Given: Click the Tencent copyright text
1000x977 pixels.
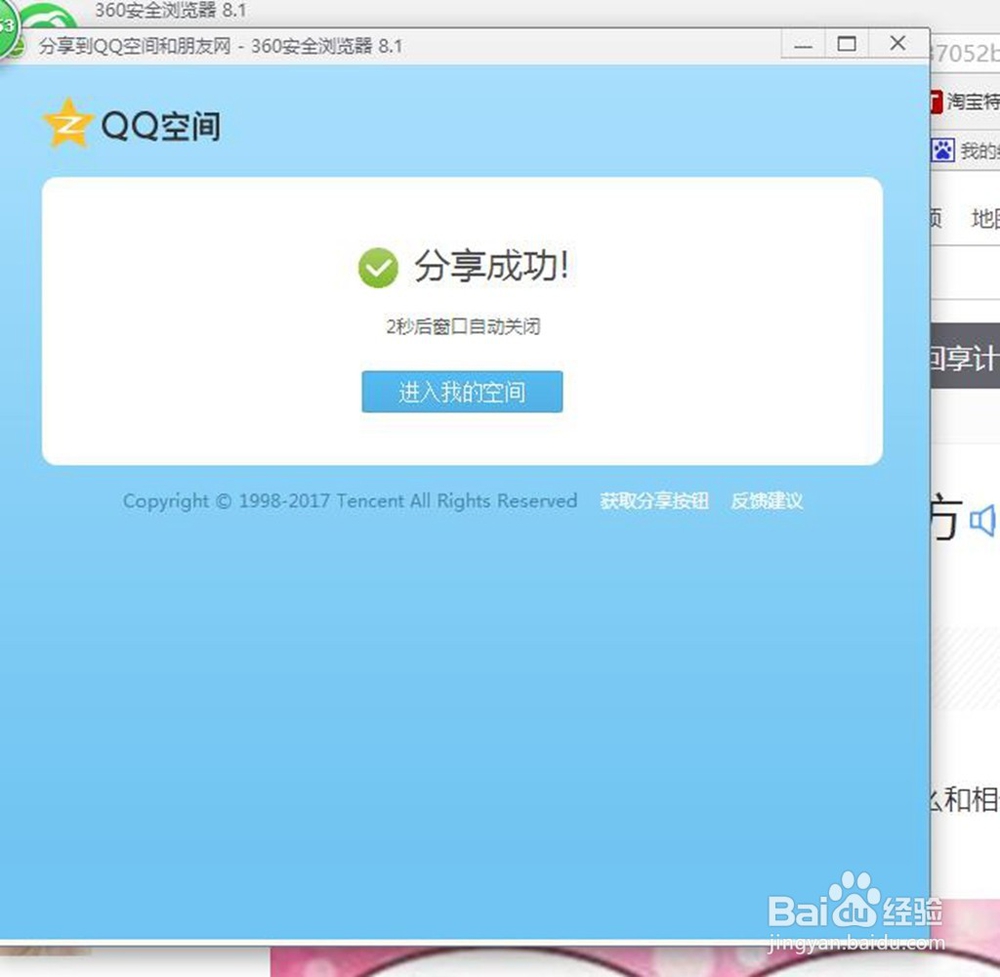Looking at the screenshot, I should 350,501.
